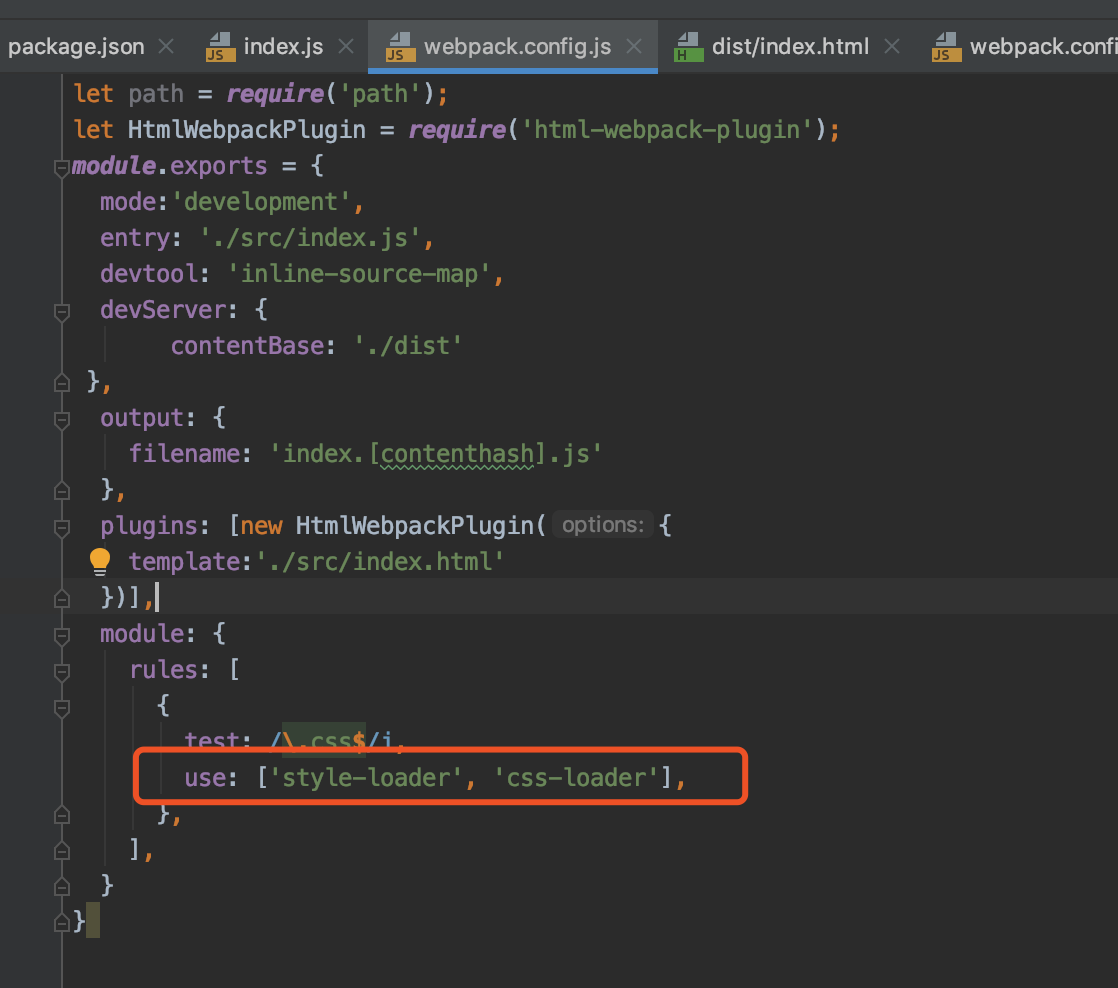Click the JS file icon on index.js tab
This screenshot has width=1118, height=988.
[220, 47]
